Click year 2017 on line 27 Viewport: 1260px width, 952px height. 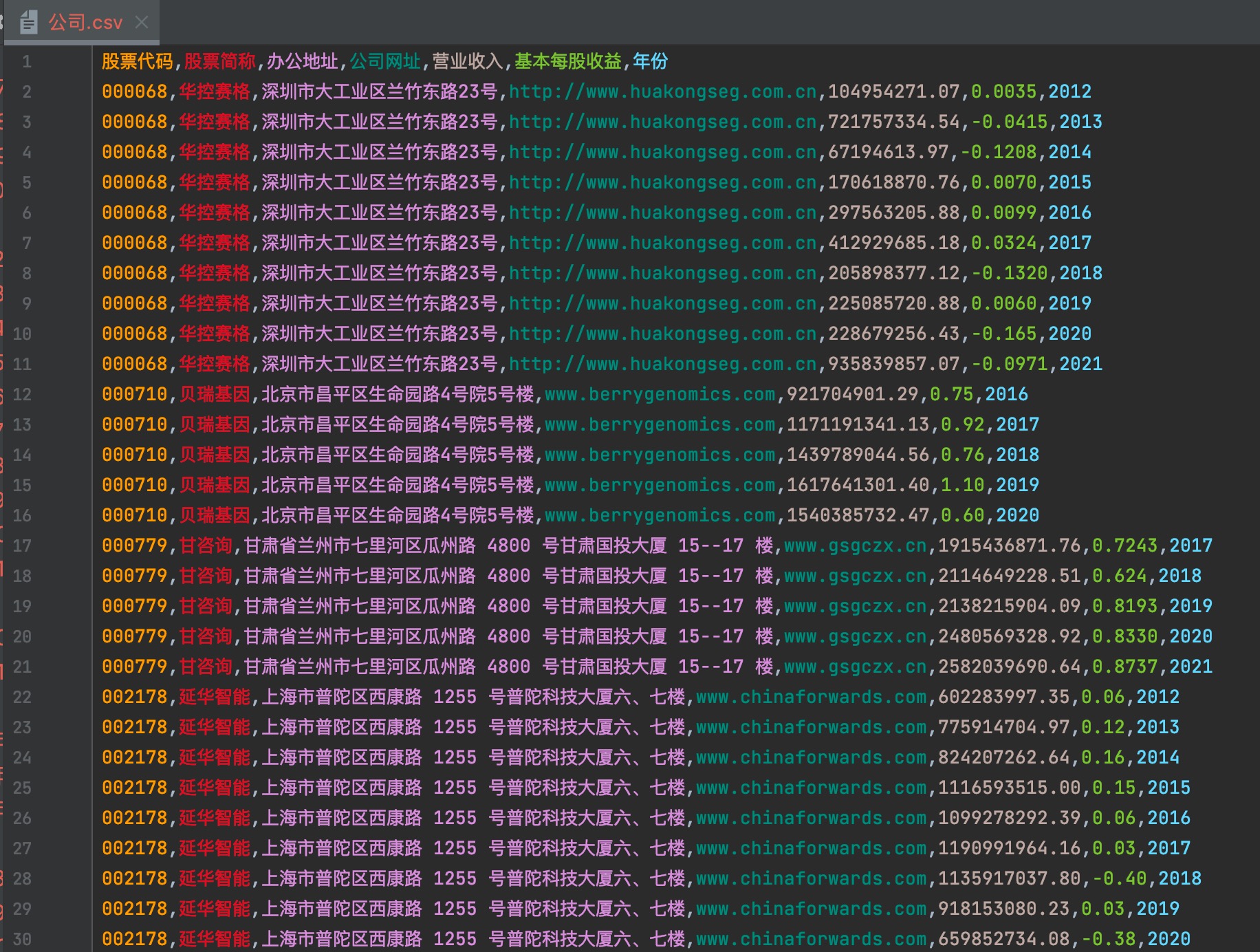[1169, 848]
